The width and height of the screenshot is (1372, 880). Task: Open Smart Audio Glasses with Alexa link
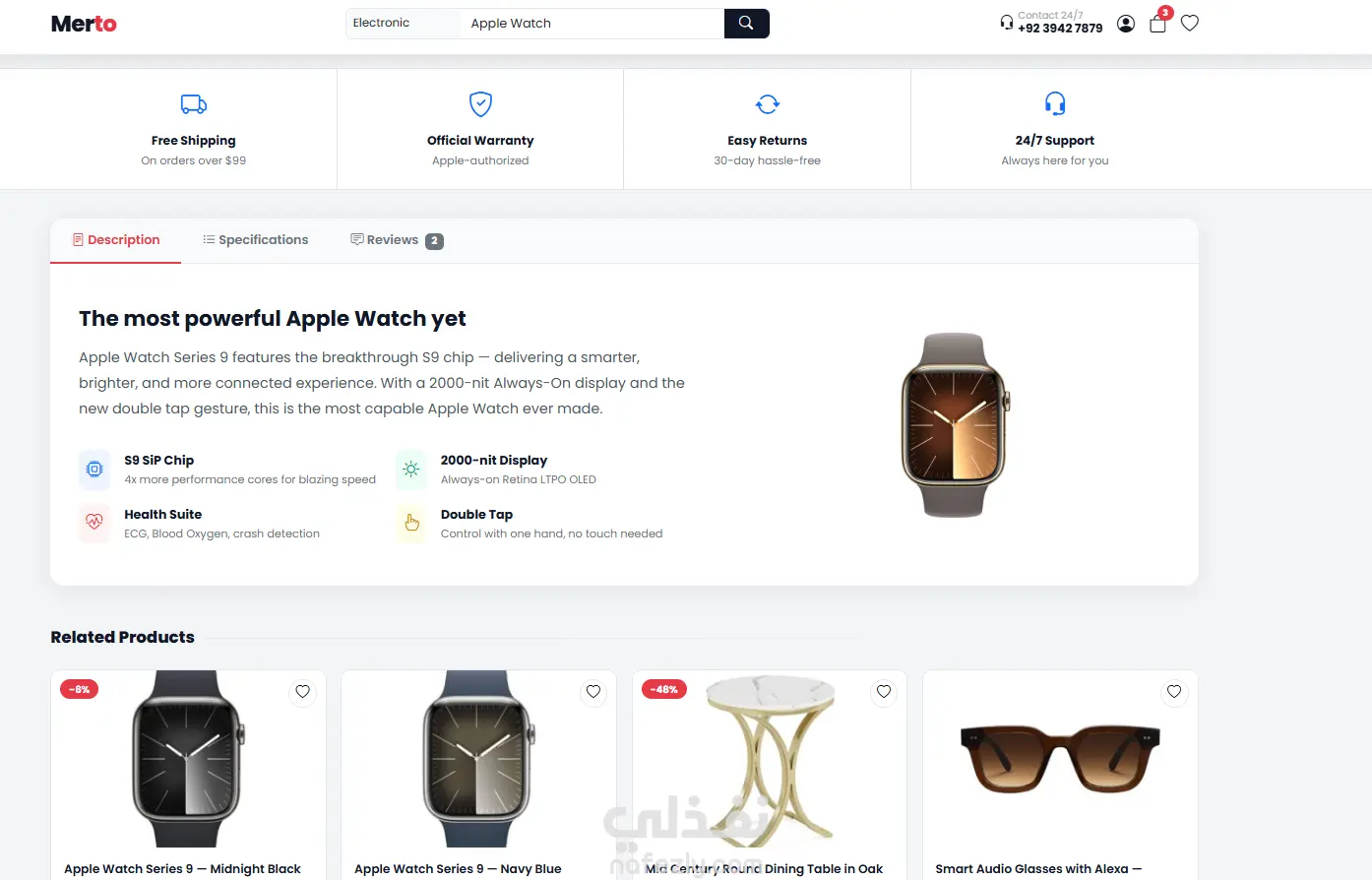point(1038,869)
